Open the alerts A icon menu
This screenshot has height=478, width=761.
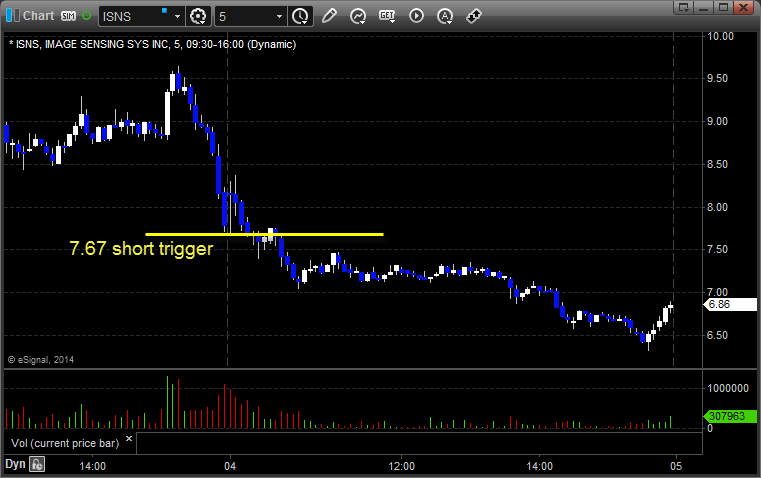coord(445,16)
